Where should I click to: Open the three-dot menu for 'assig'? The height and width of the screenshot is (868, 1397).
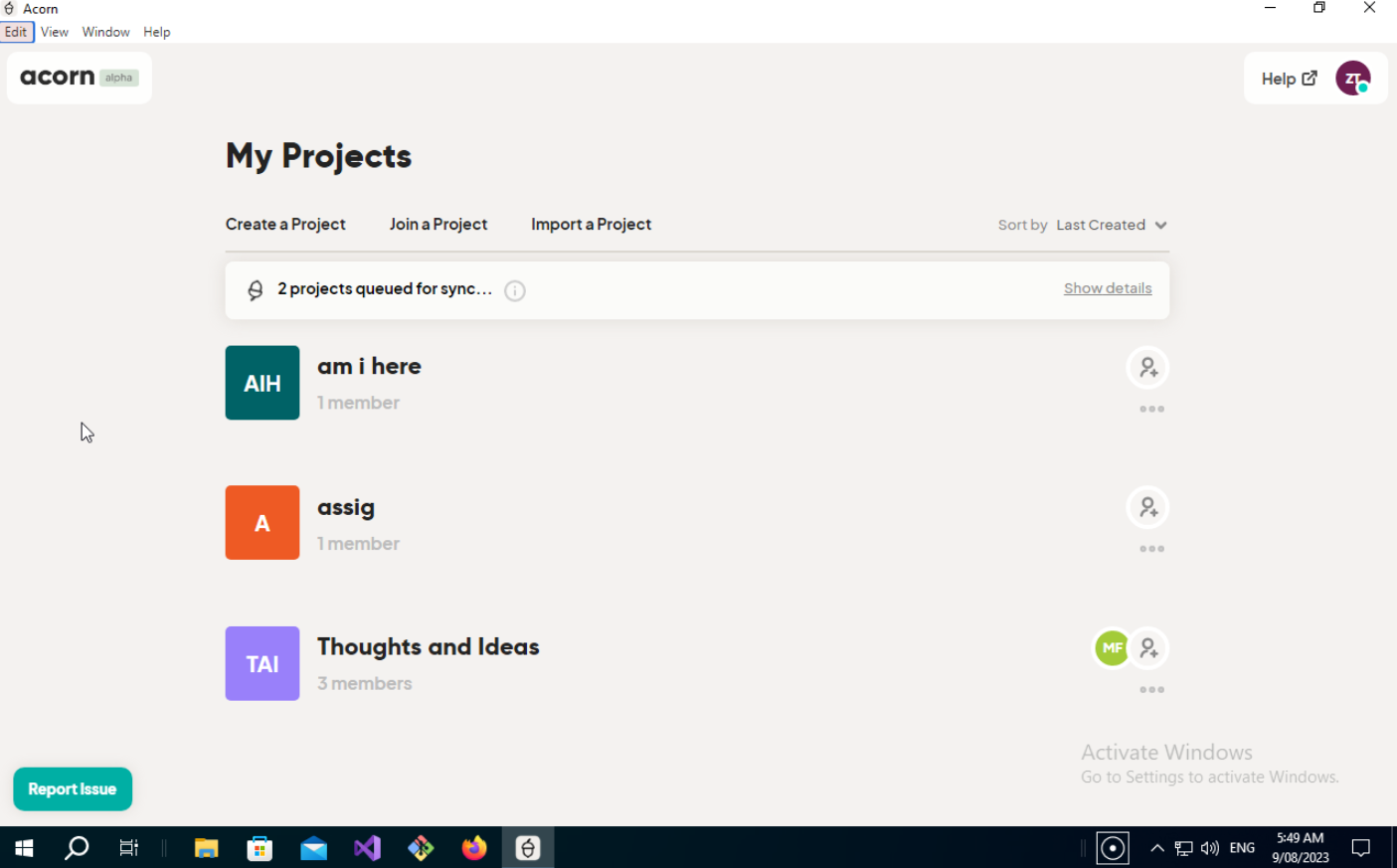coord(1151,548)
